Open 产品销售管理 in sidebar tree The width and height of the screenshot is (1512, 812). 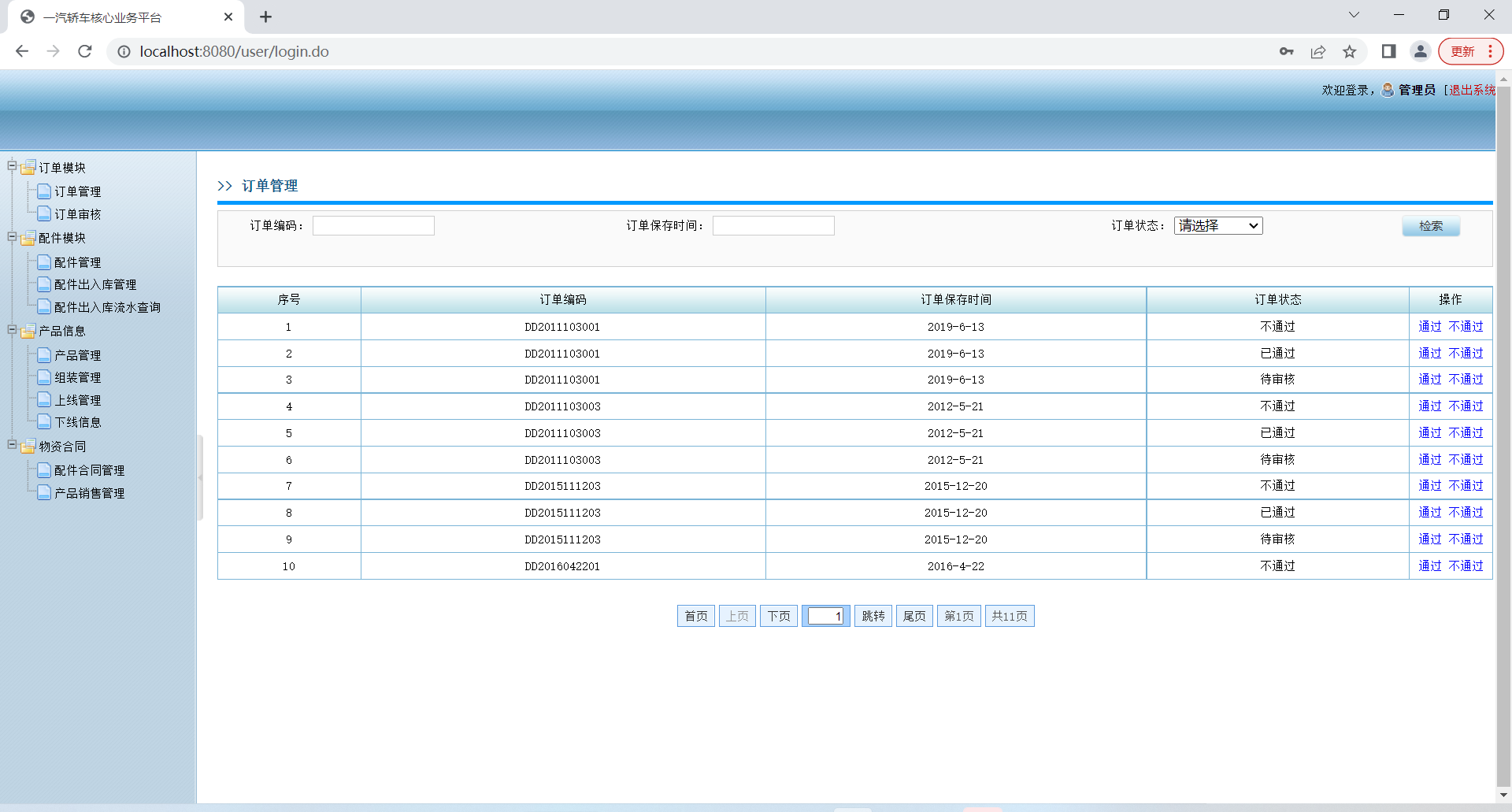89,493
